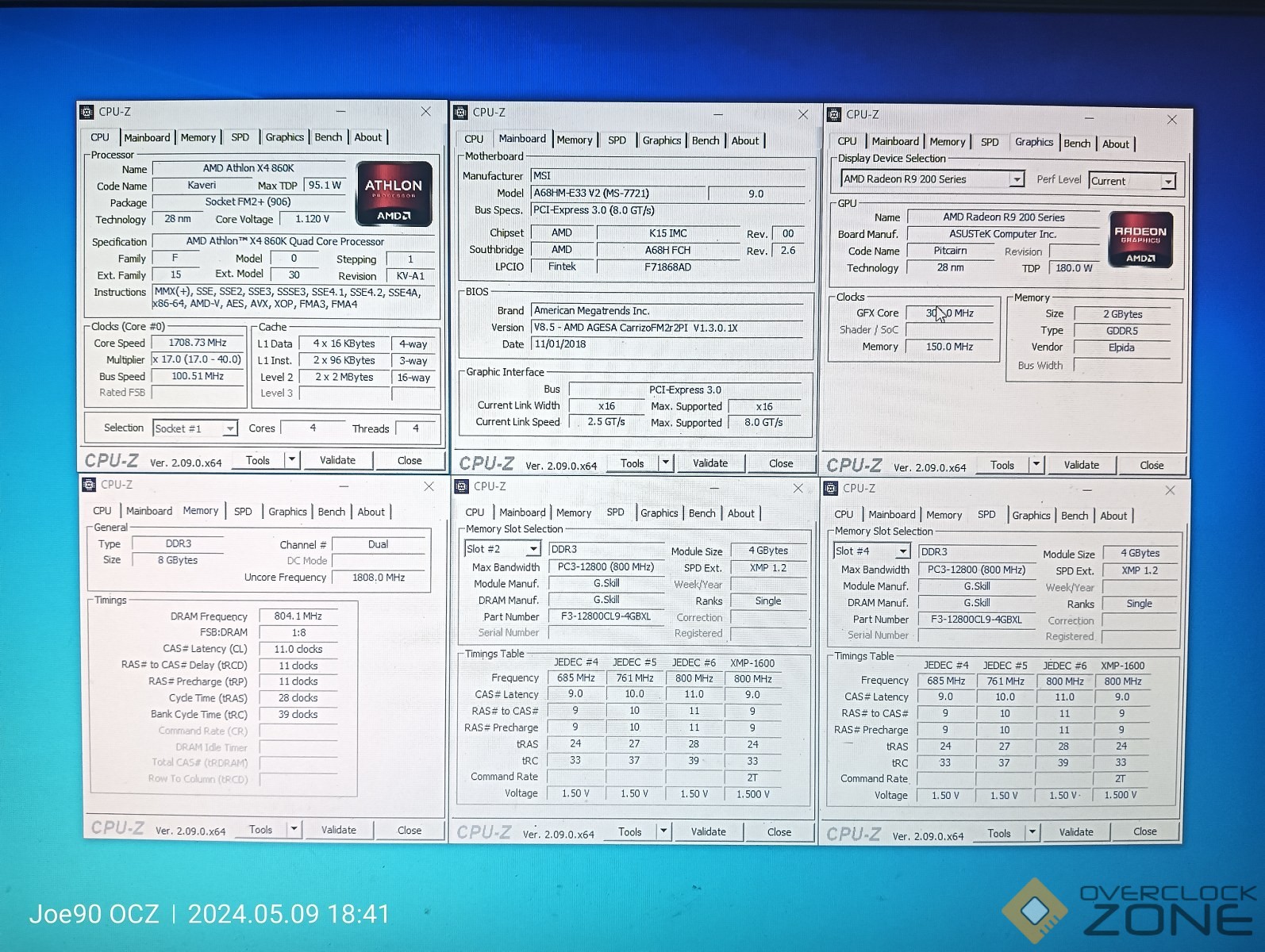Click the Radeon Graphics logo

point(1140,239)
